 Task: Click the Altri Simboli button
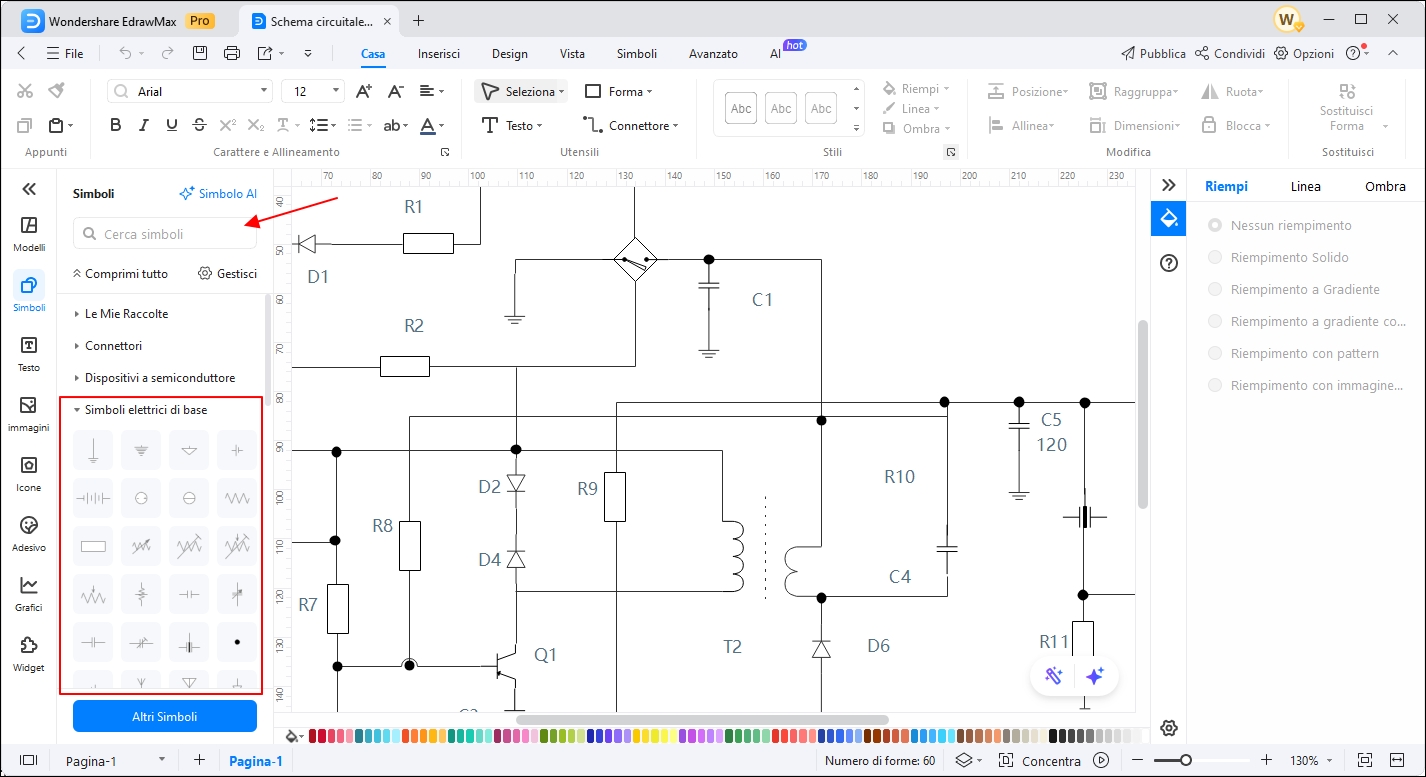pyautogui.click(x=165, y=716)
